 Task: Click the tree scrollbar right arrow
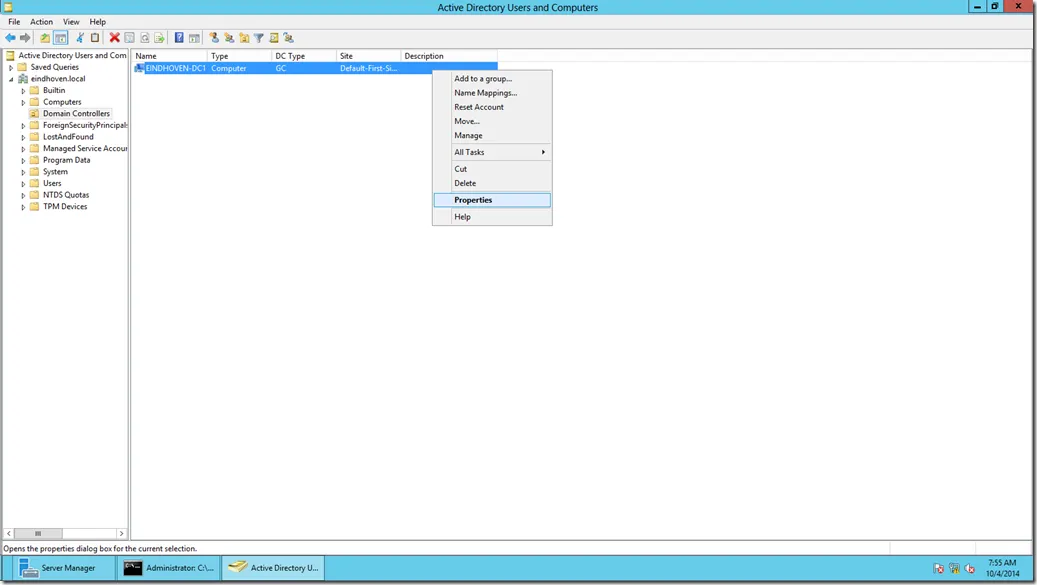pos(121,533)
